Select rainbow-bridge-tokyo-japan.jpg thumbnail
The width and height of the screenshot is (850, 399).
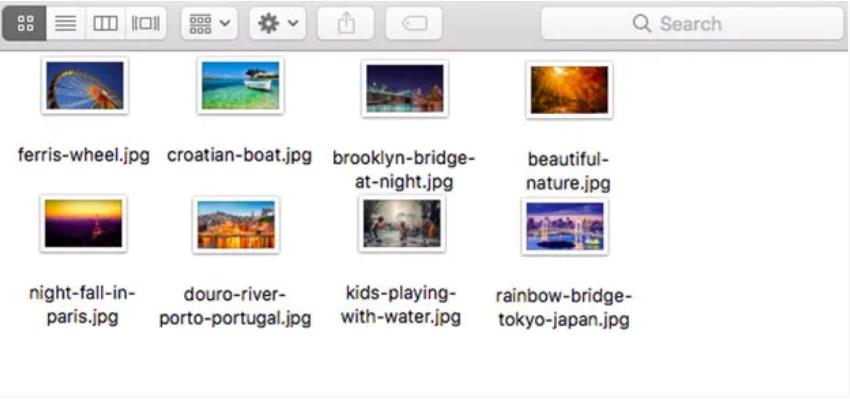(x=565, y=226)
